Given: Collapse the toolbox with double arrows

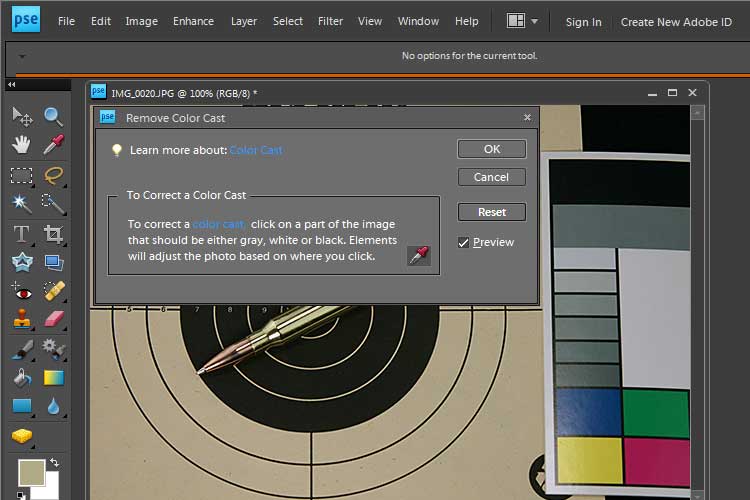Looking at the screenshot, I should pyautogui.click(x=11, y=85).
